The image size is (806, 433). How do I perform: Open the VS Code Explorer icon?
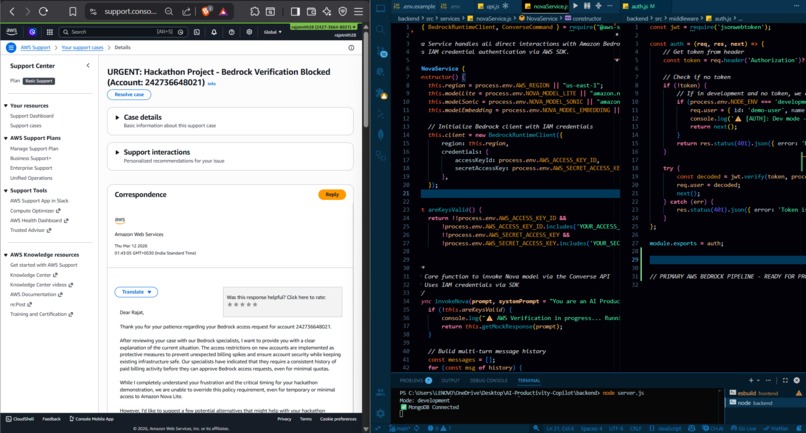pyautogui.click(x=380, y=8)
